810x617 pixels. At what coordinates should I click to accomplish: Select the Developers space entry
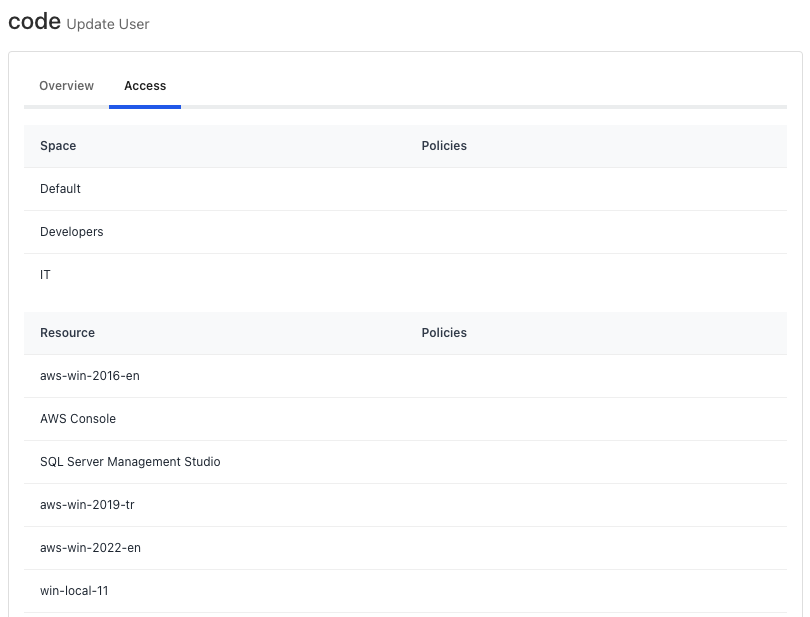pos(72,232)
